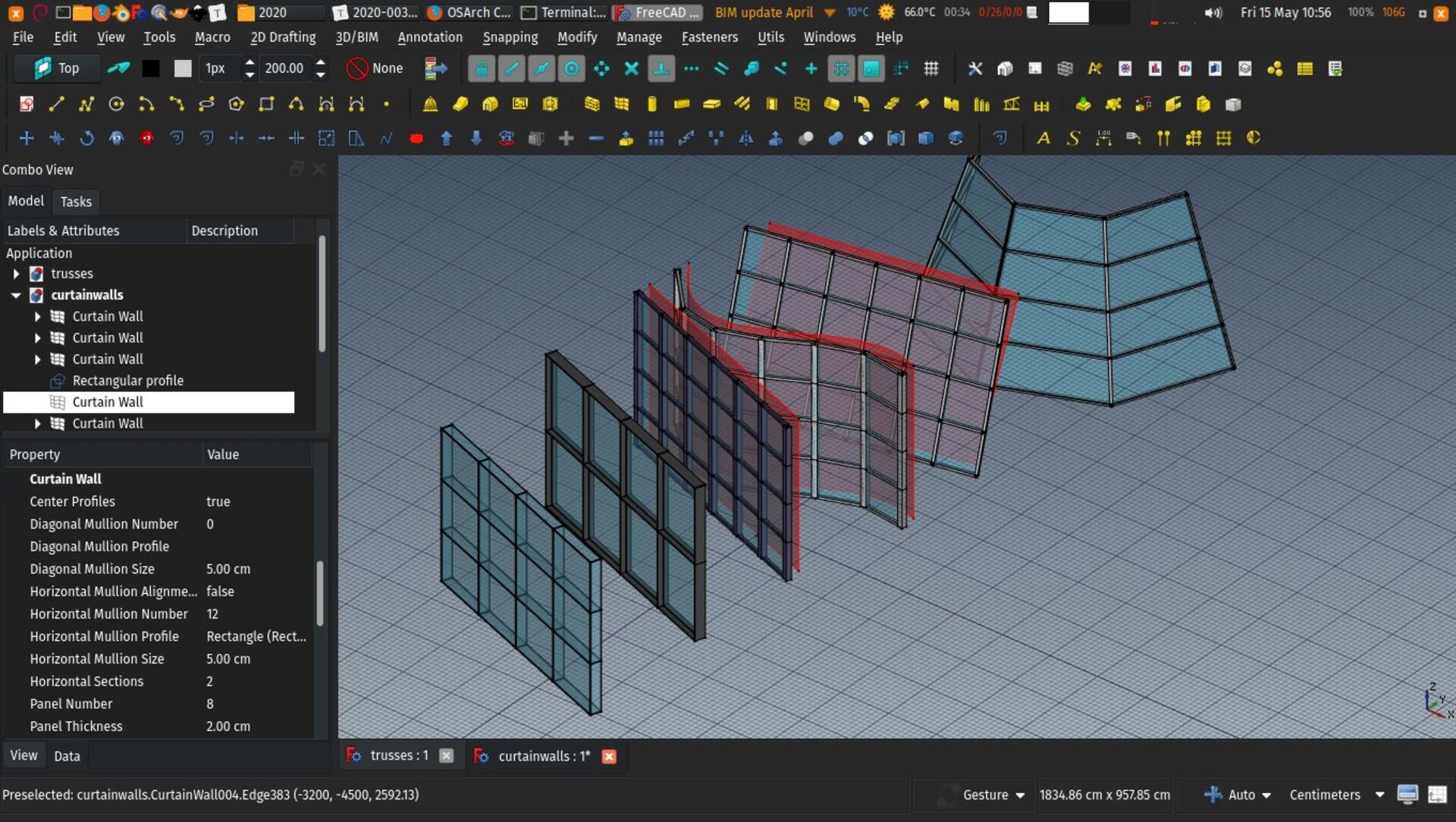Toggle snap to intersection
Viewport: 1456px width, 822px height.
[x=631, y=68]
